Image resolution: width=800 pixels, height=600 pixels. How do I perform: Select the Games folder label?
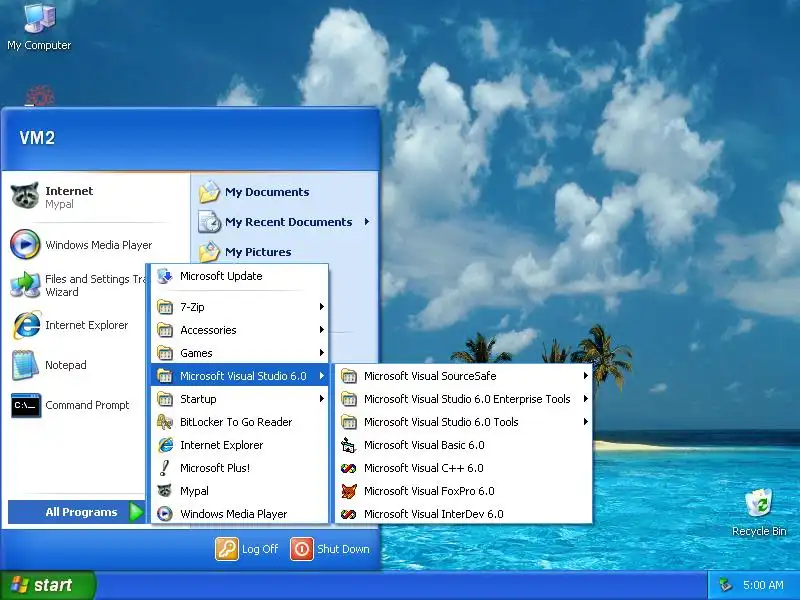pos(196,353)
